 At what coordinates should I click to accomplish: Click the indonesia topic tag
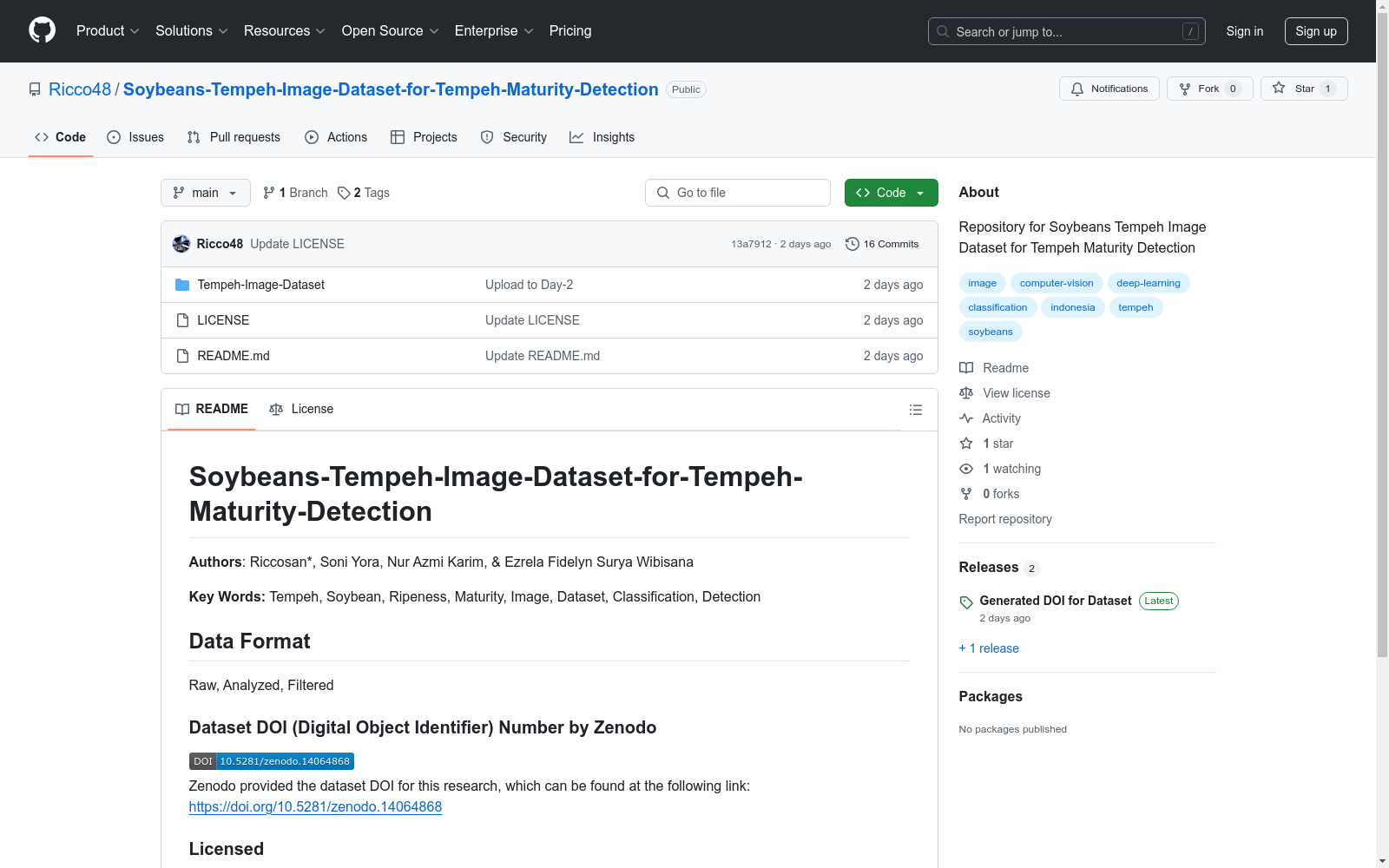click(1073, 307)
